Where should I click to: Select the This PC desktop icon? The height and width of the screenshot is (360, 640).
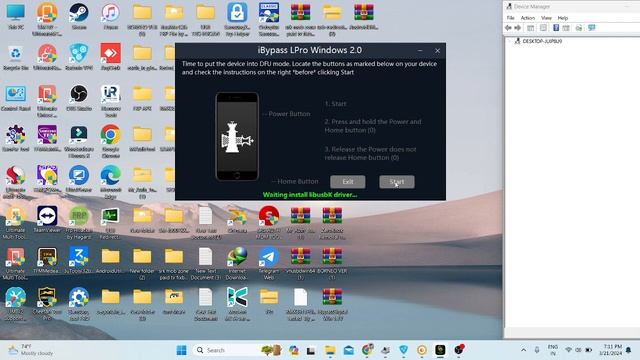pos(16,17)
